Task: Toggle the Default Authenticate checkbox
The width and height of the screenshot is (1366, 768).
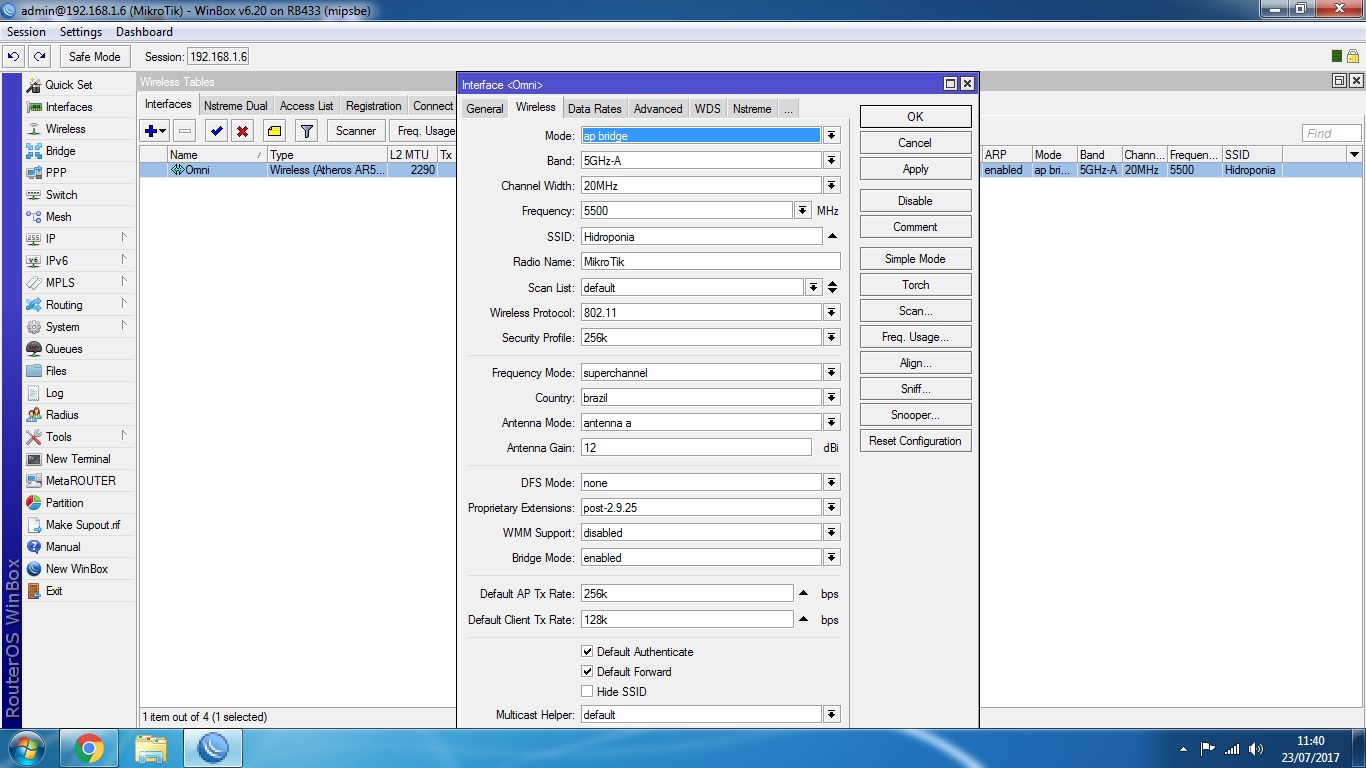Action: click(x=587, y=652)
